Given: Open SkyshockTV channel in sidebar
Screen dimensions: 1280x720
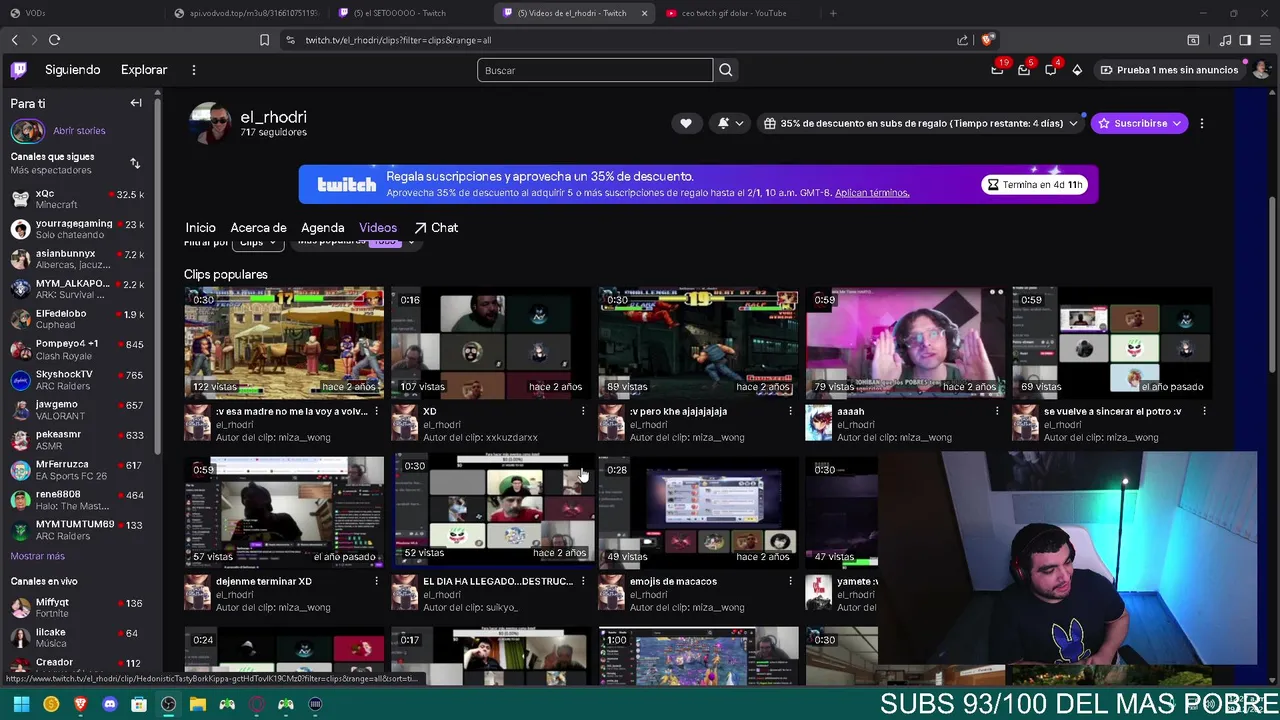Looking at the screenshot, I should [x=78, y=380].
